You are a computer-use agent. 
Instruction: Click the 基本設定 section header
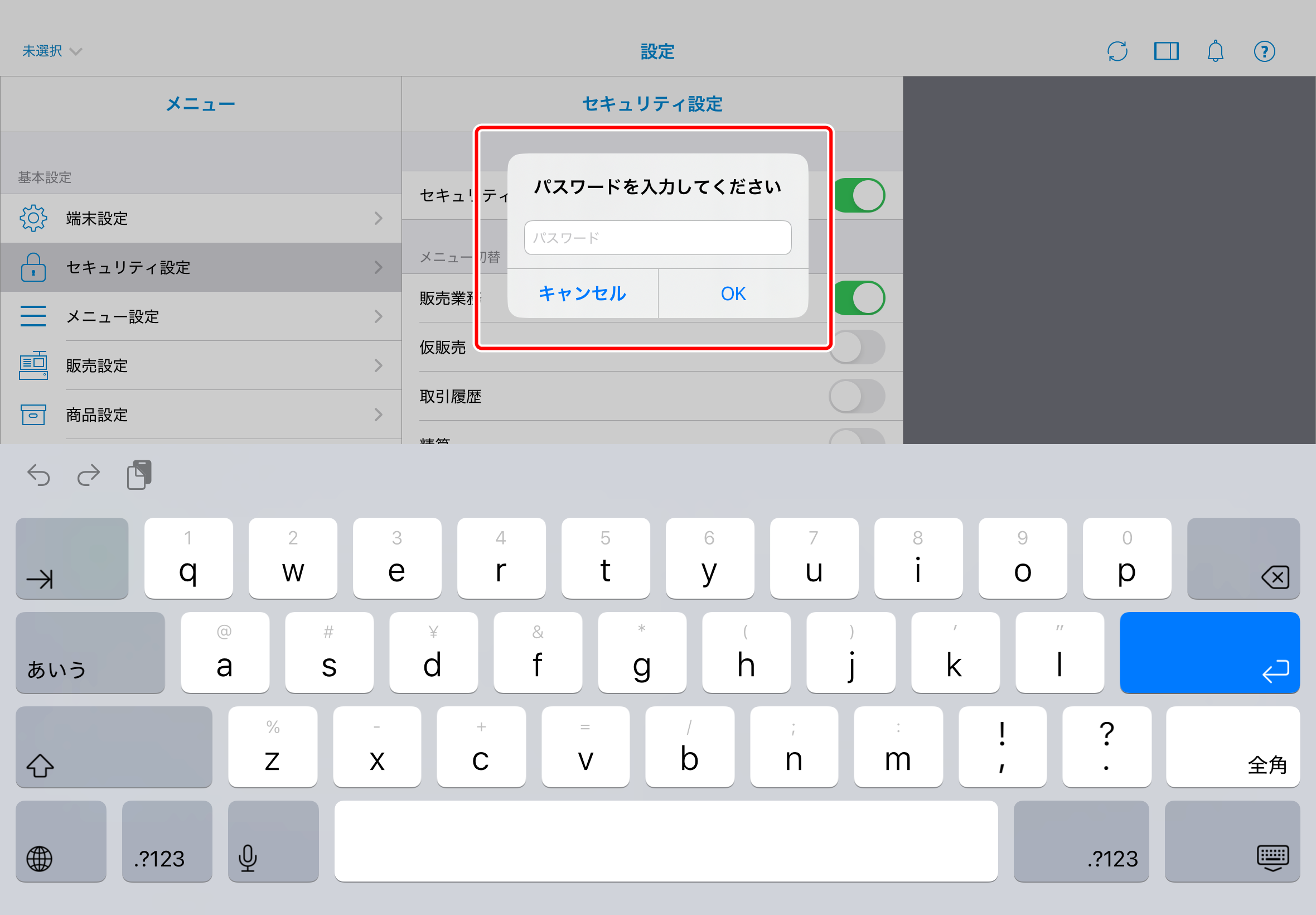45,177
